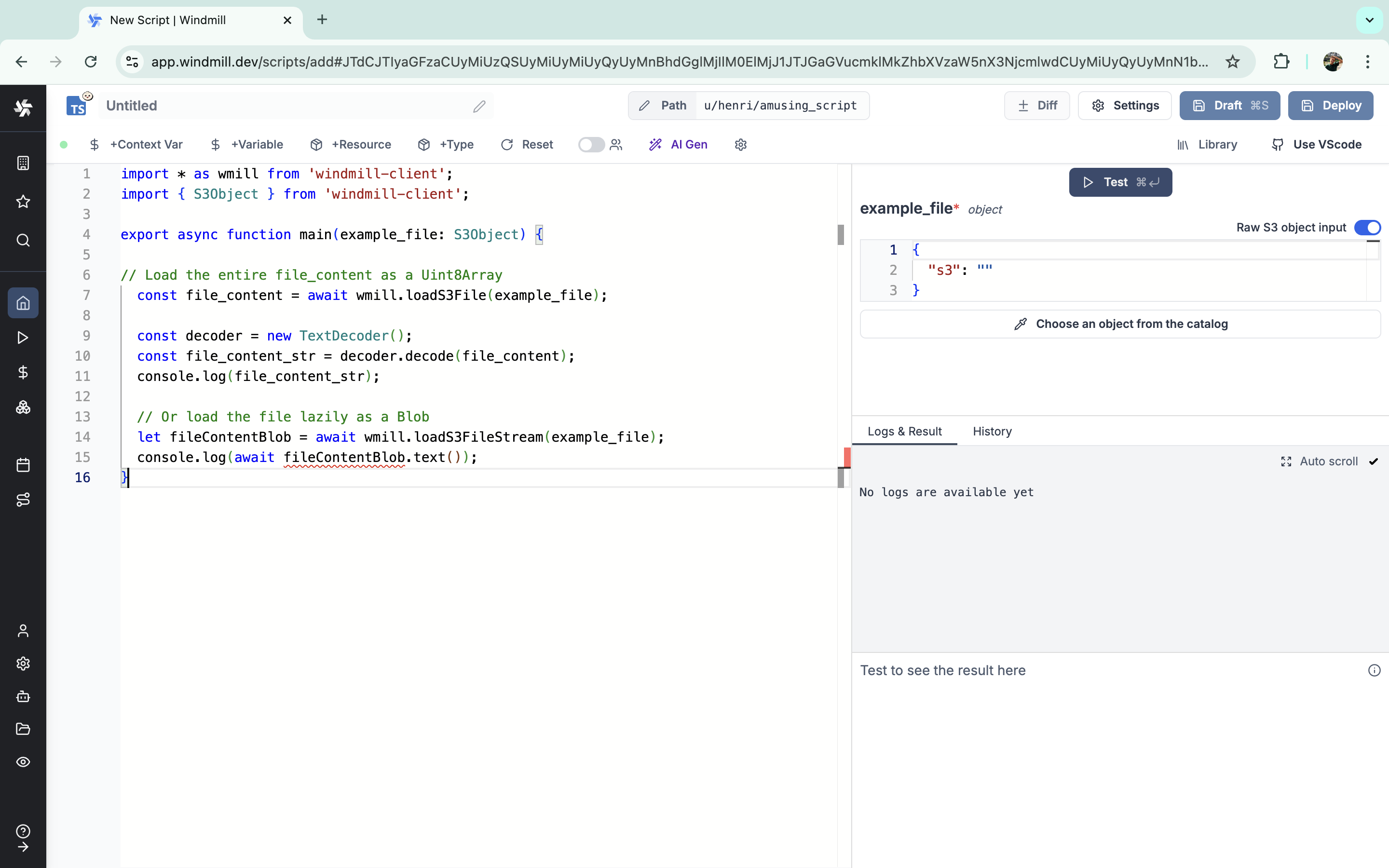
Task: Open the Schedules calendar icon in sidebar
Action: [x=23, y=465]
